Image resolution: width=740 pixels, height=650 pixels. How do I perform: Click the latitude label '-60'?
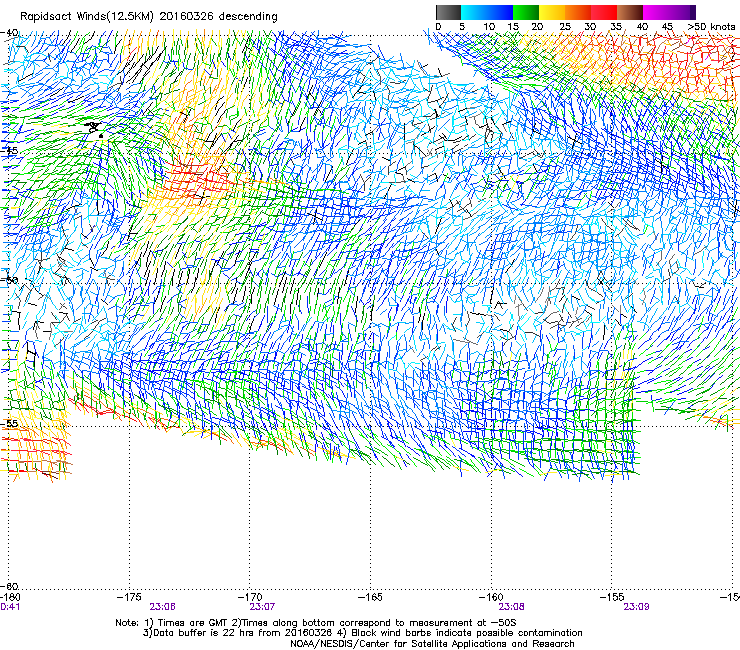(x=10, y=586)
